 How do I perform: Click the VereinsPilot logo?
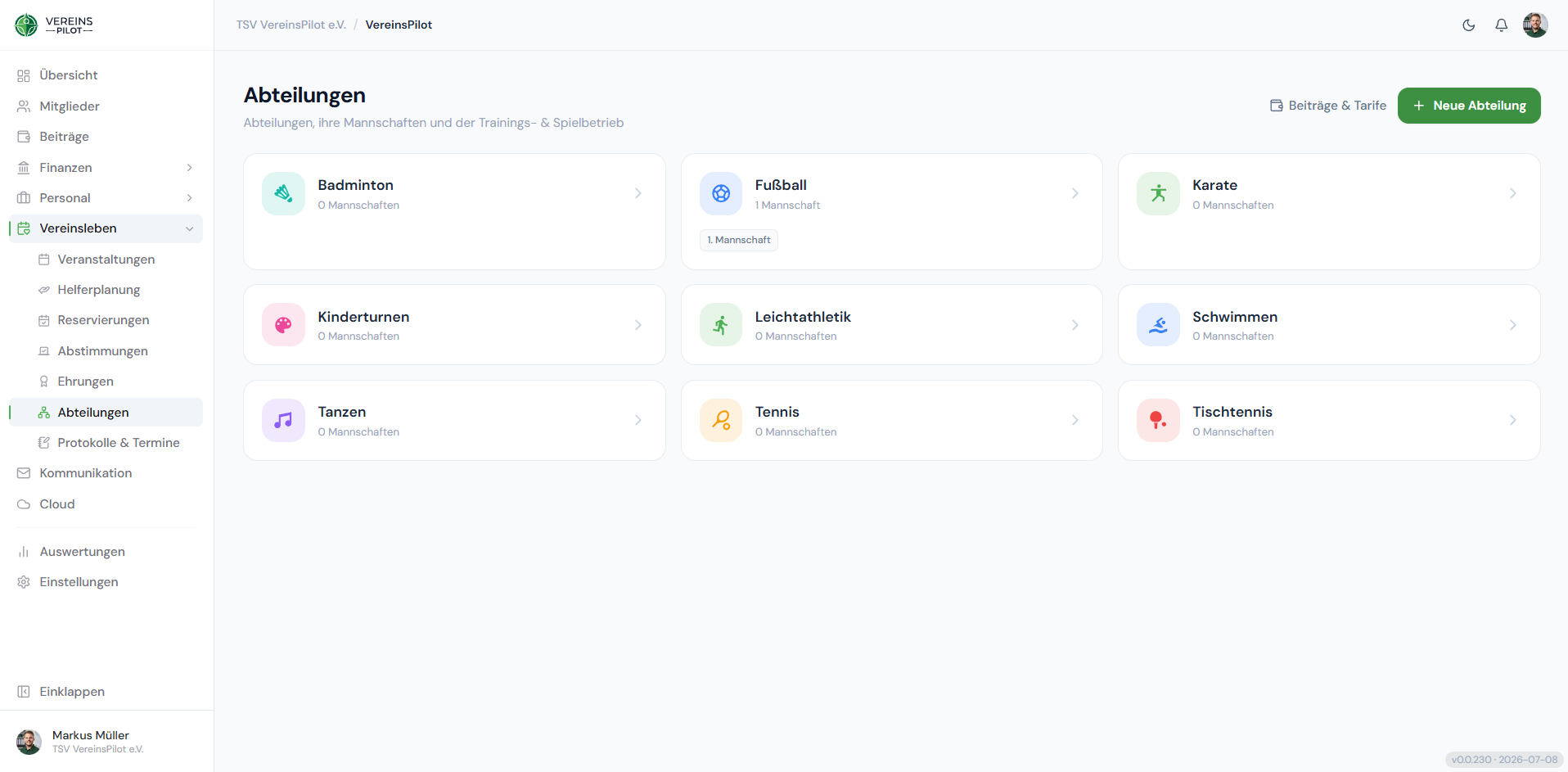pos(54,25)
